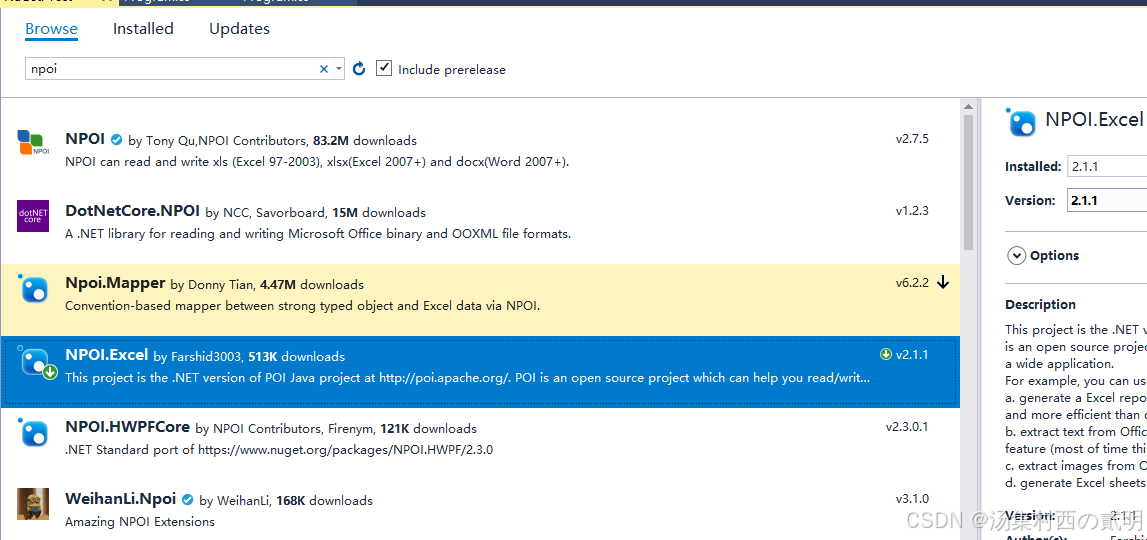Click the NPOI.Excel icon in details pane

1021,121
